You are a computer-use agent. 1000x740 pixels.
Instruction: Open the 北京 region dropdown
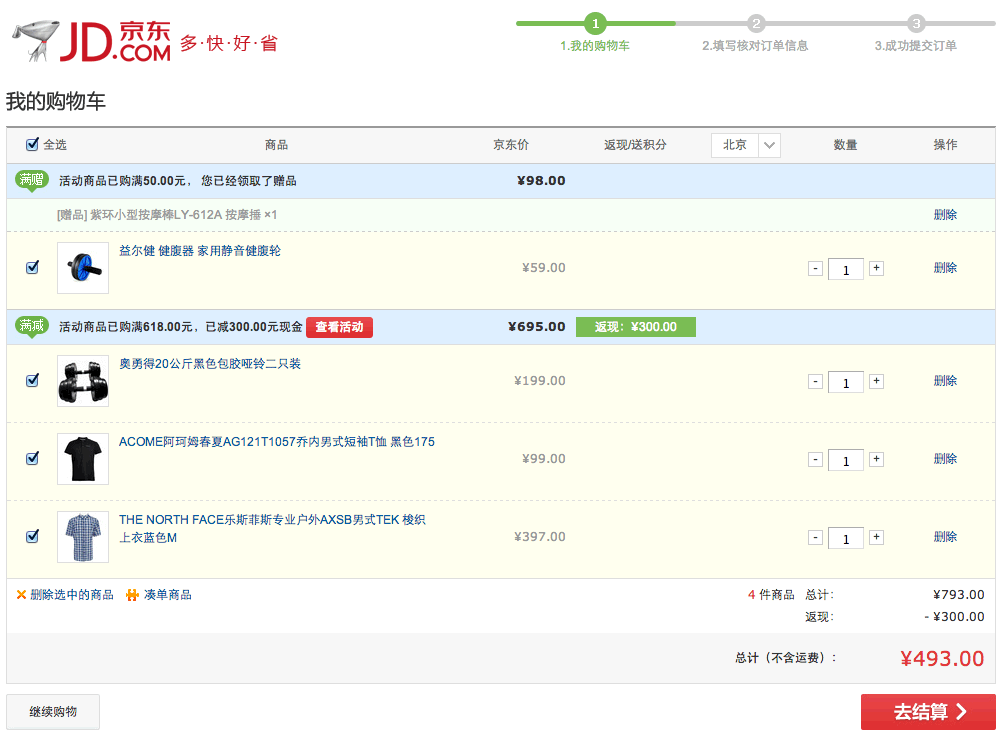click(746, 145)
